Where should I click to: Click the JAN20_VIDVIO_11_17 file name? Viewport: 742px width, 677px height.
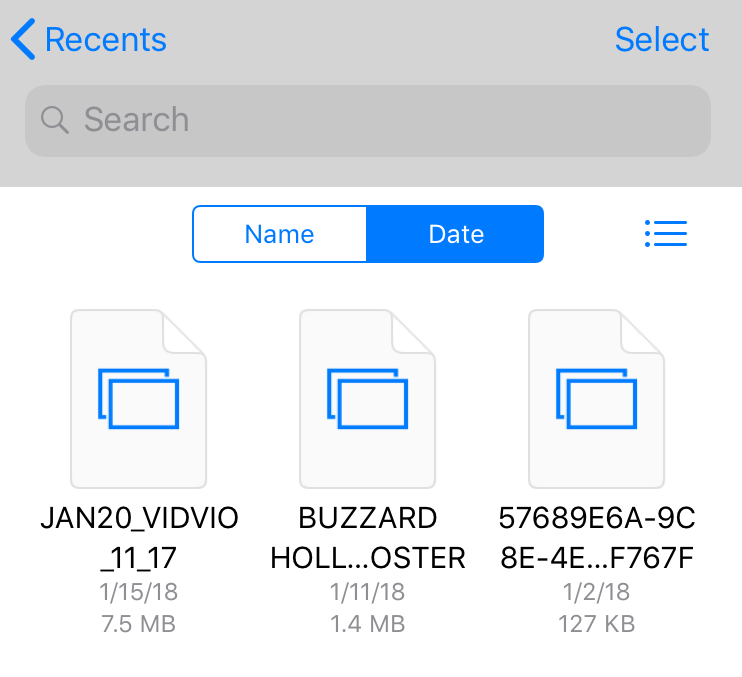pos(139,538)
